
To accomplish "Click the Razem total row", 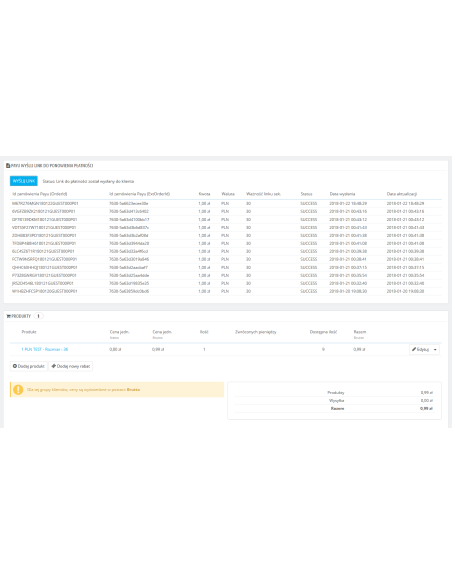I will click(334, 409).
